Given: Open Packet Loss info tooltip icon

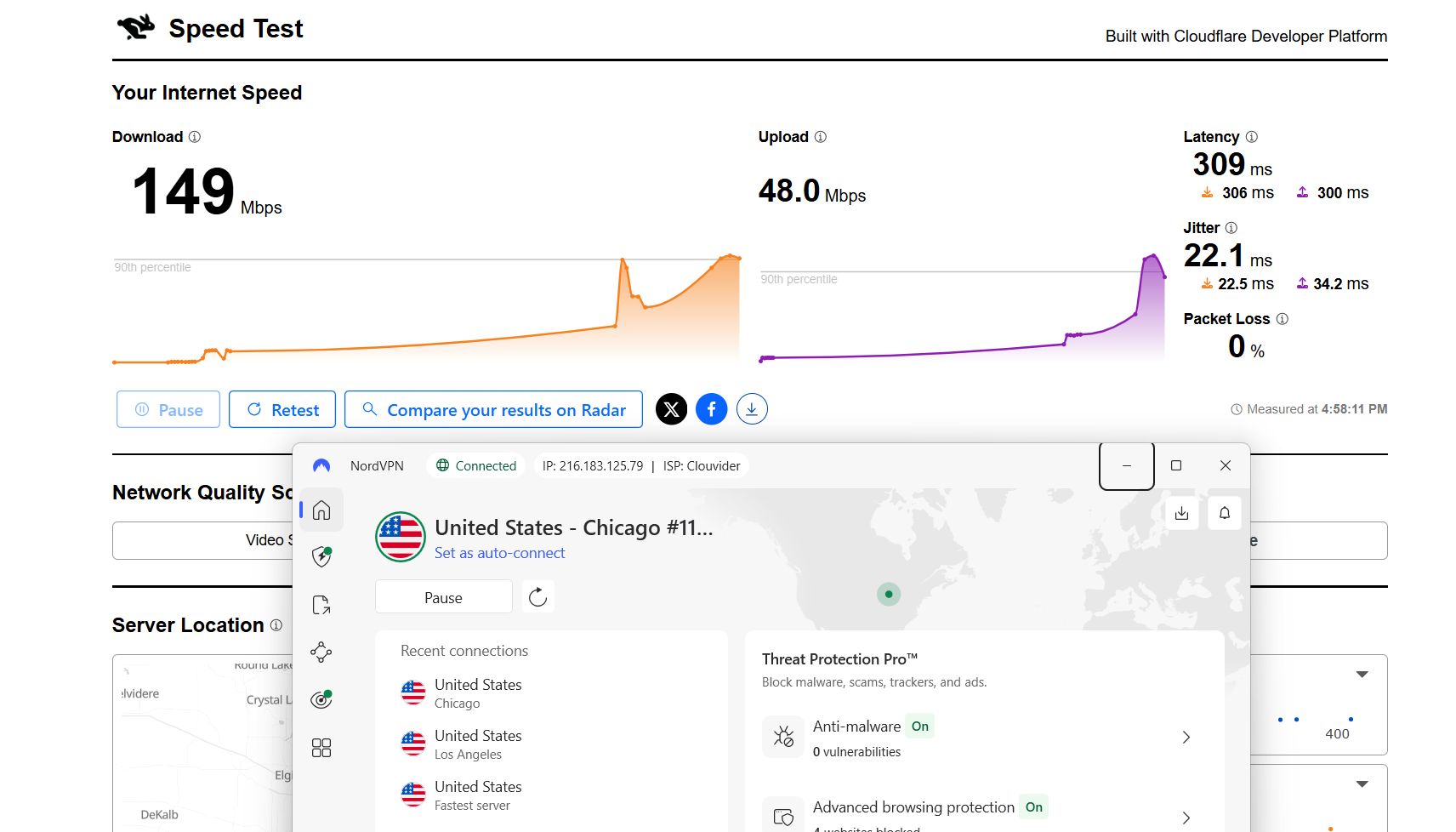Looking at the screenshot, I should point(1283,319).
